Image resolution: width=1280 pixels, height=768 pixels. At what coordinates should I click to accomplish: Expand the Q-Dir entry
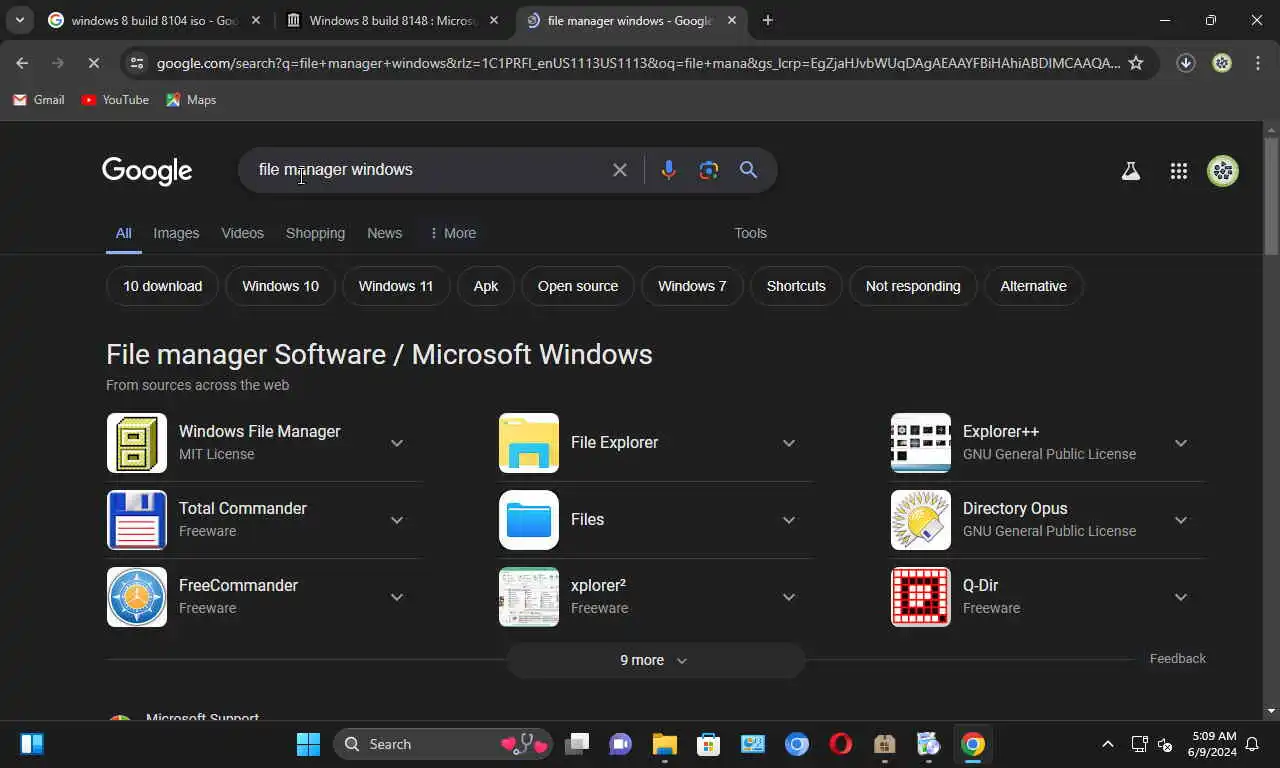coord(1181,597)
